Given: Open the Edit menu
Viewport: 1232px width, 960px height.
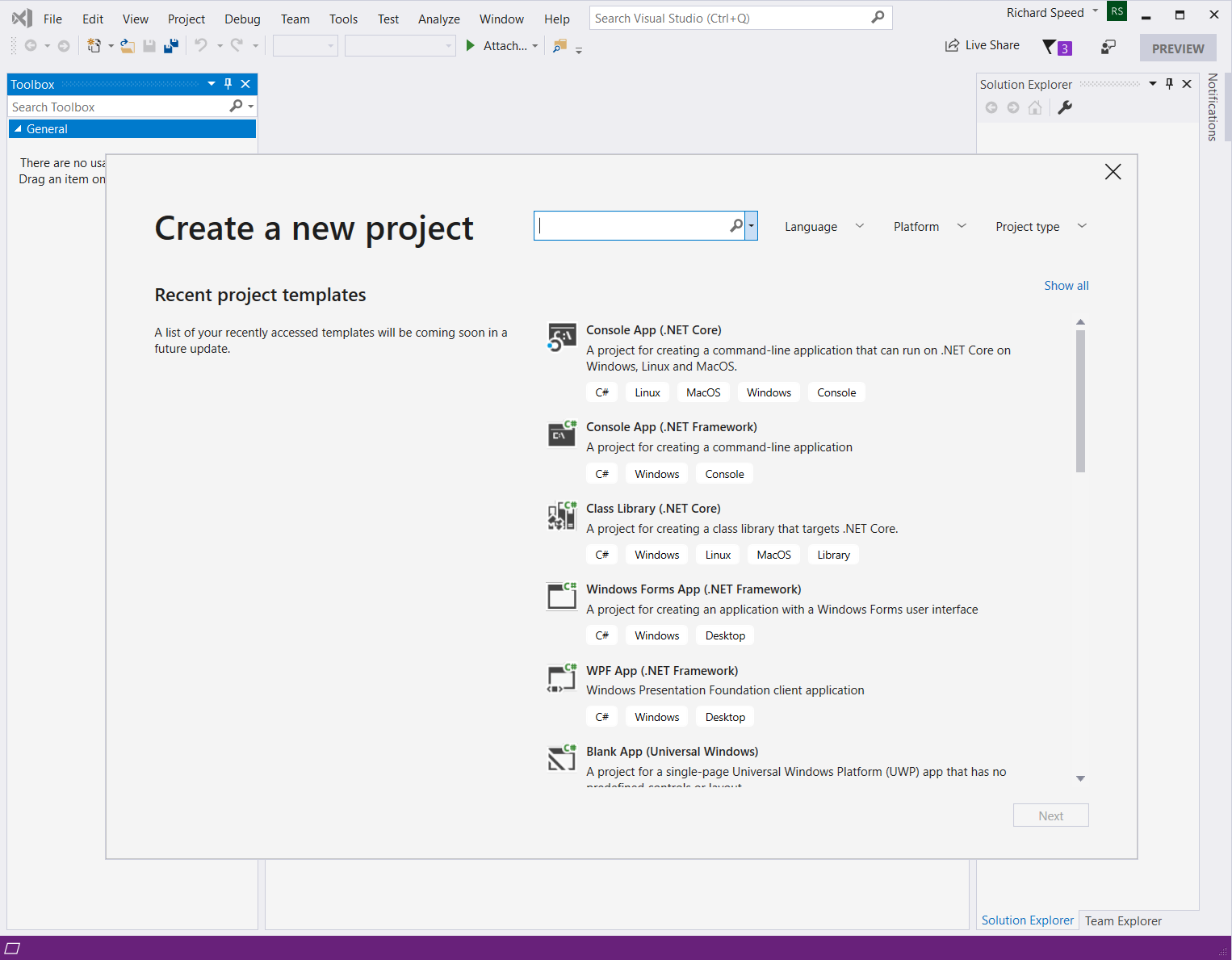Looking at the screenshot, I should (x=93, y=19).
